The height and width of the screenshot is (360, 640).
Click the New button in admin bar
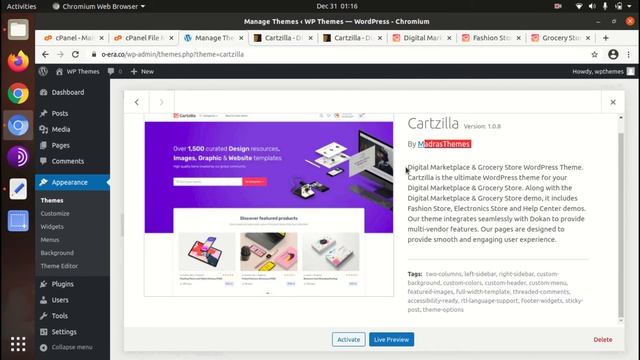pos(142,71)
